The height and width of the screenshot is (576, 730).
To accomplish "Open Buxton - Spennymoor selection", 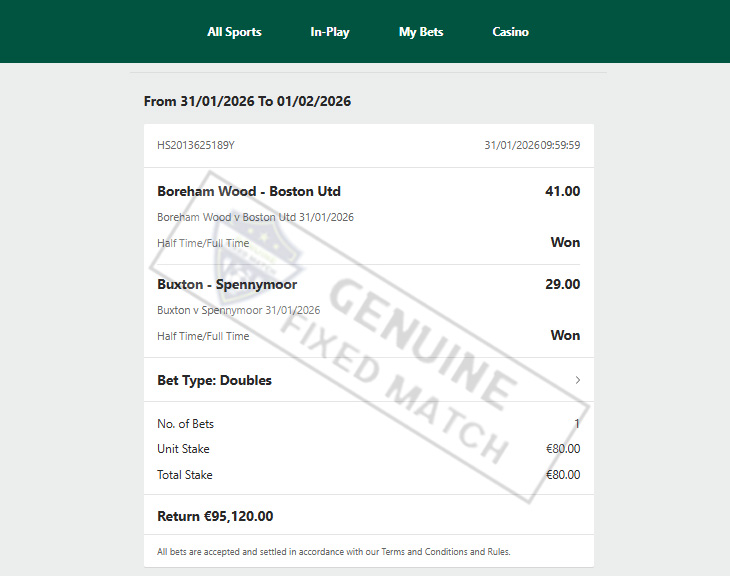I will point(227,284).
